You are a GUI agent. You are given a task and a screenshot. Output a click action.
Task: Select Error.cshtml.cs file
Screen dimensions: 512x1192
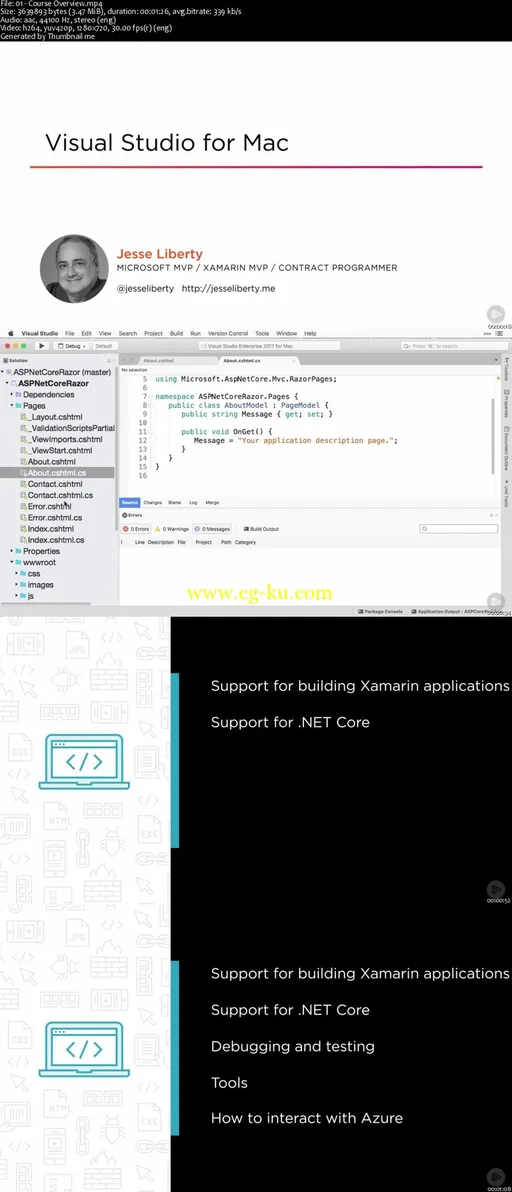pyautogui.click(x=55, y=518)
